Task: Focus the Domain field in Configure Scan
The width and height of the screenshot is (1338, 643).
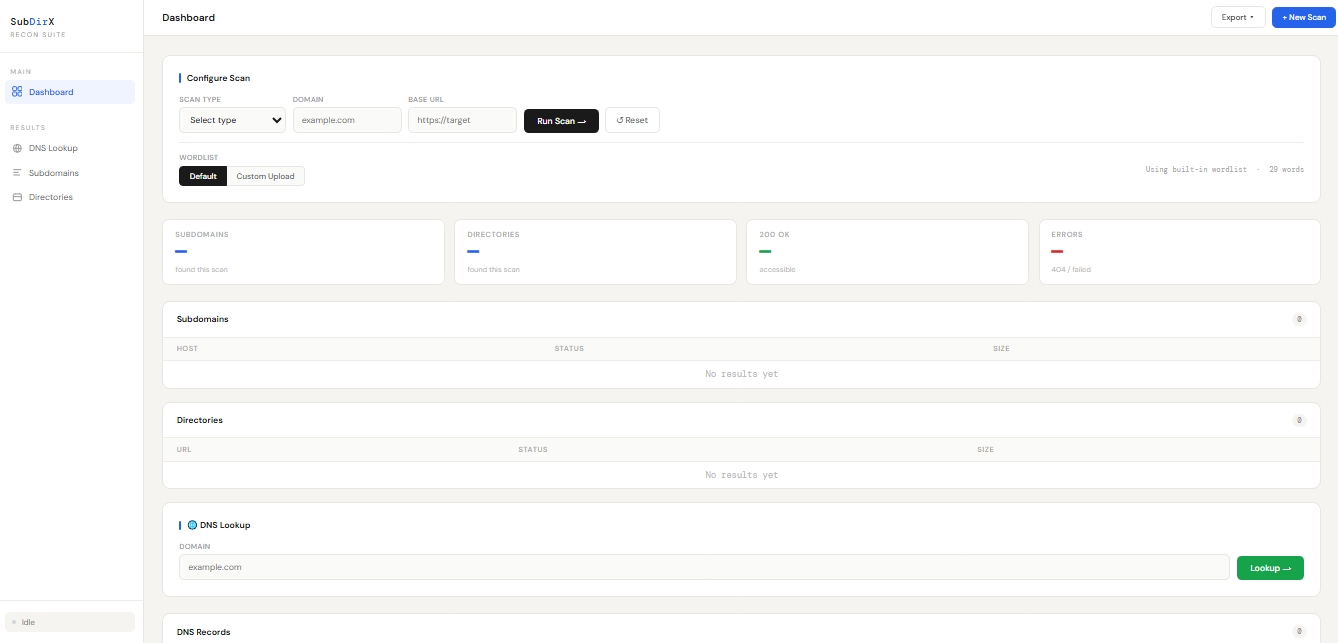Action: [347, 120]
